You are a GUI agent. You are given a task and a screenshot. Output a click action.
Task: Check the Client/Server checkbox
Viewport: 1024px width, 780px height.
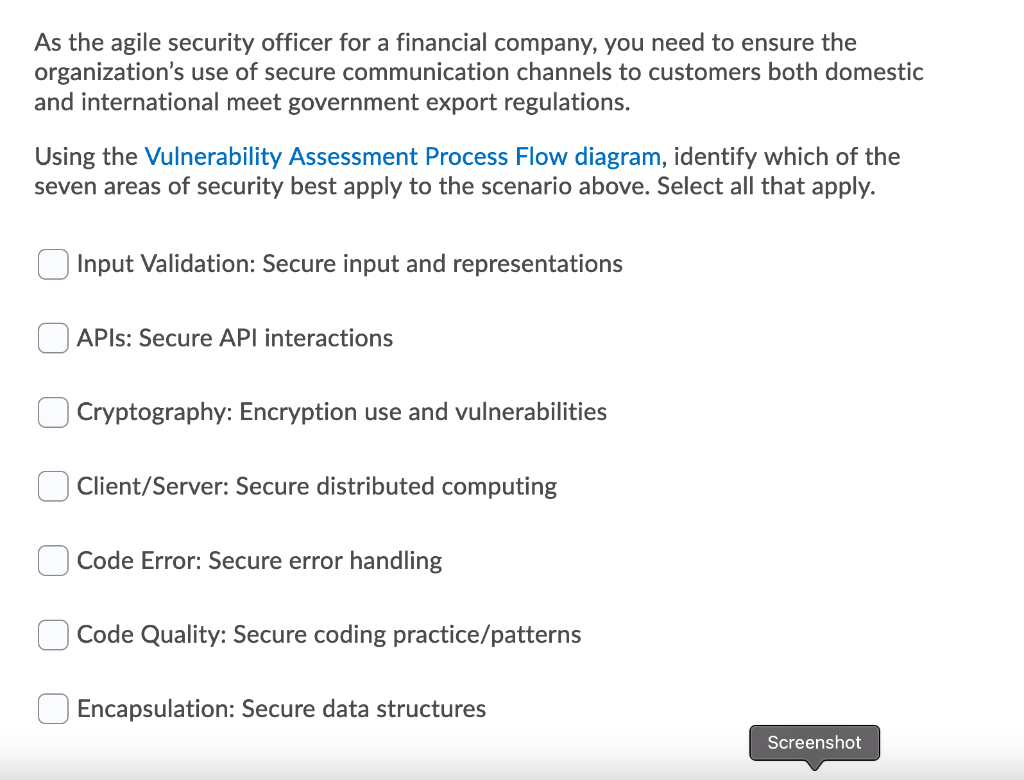[52, 486]
